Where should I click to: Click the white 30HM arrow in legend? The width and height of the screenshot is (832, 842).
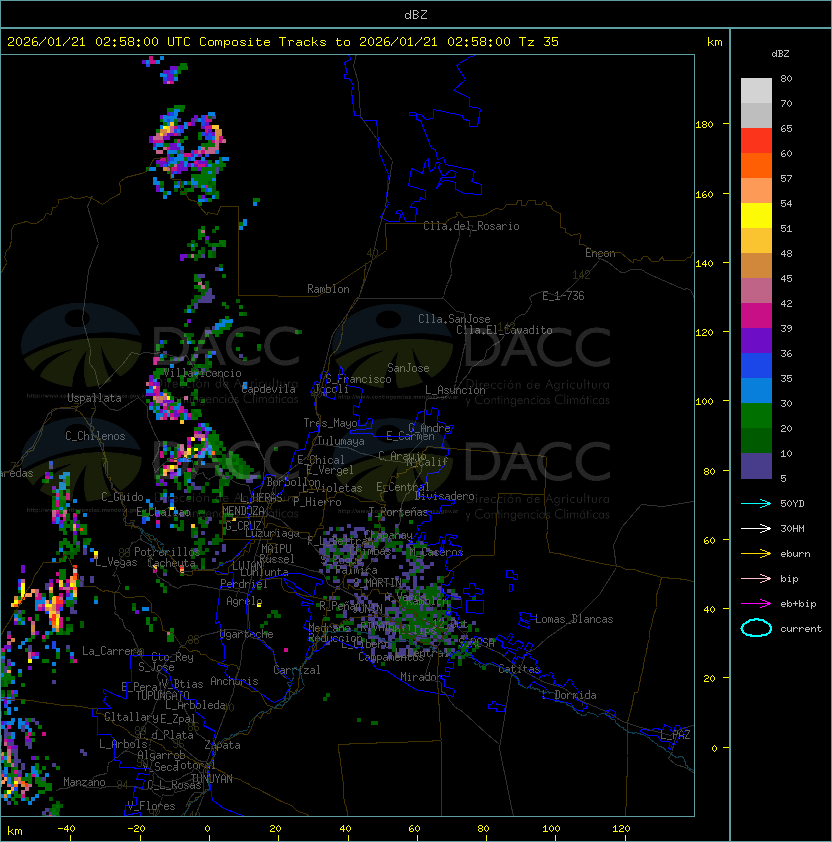pos(756,528)
